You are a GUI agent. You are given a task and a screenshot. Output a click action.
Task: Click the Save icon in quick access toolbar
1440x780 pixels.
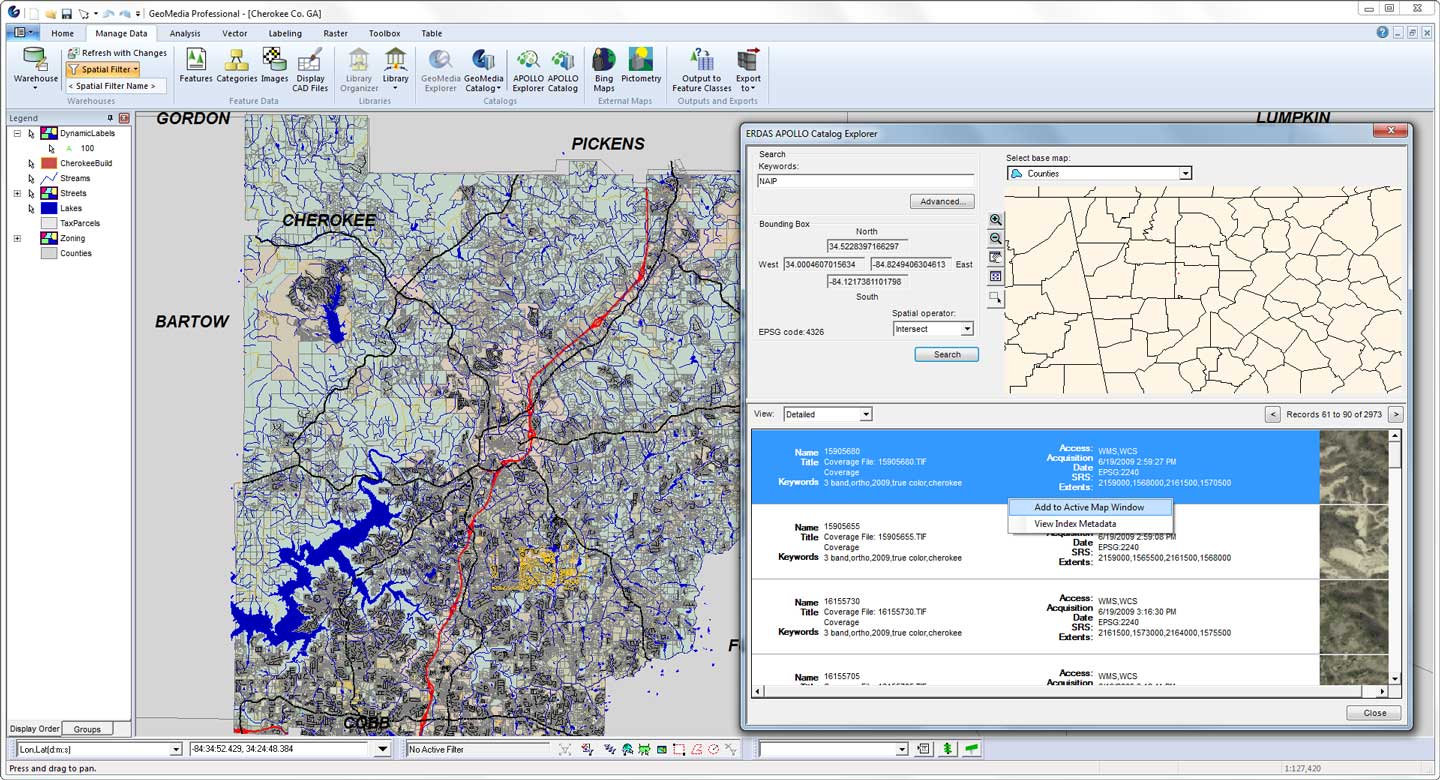[66, 13]
